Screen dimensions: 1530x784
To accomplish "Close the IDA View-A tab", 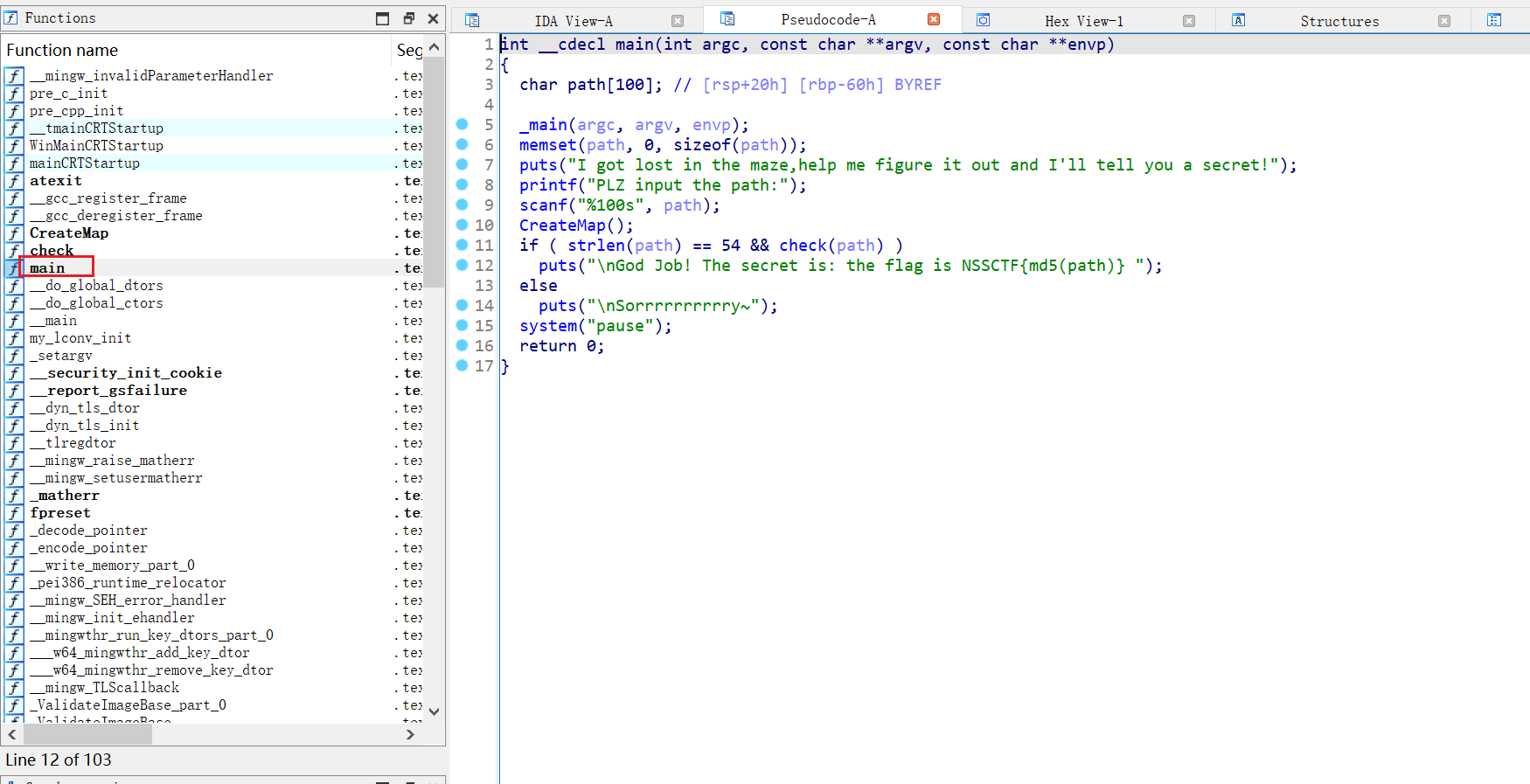I will click(678, 21).
